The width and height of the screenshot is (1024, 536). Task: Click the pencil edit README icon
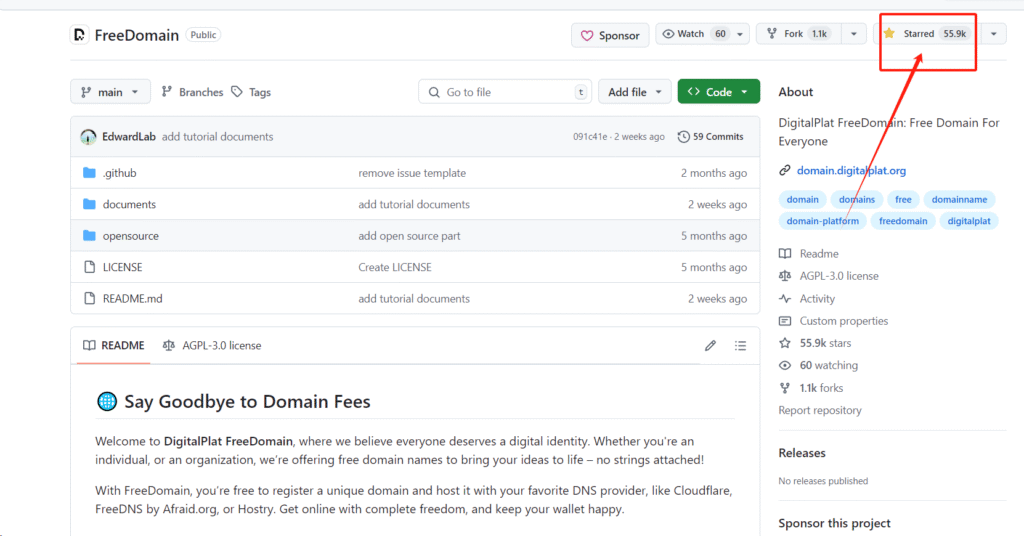[x=711, y=345]
